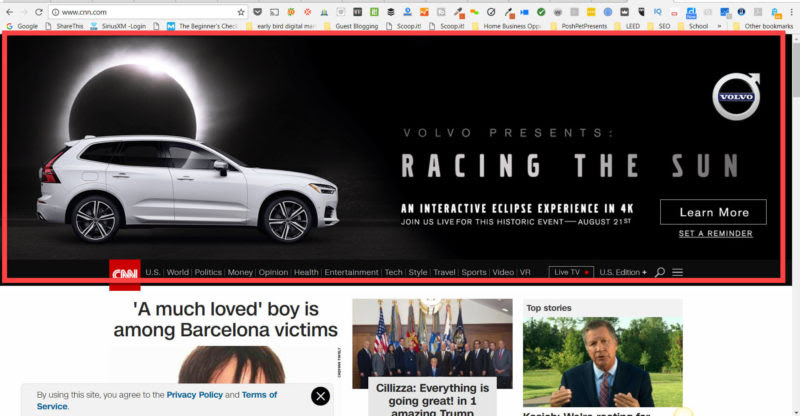Go back with the browser back arrow
800x416 pixels.
point(10,12)
